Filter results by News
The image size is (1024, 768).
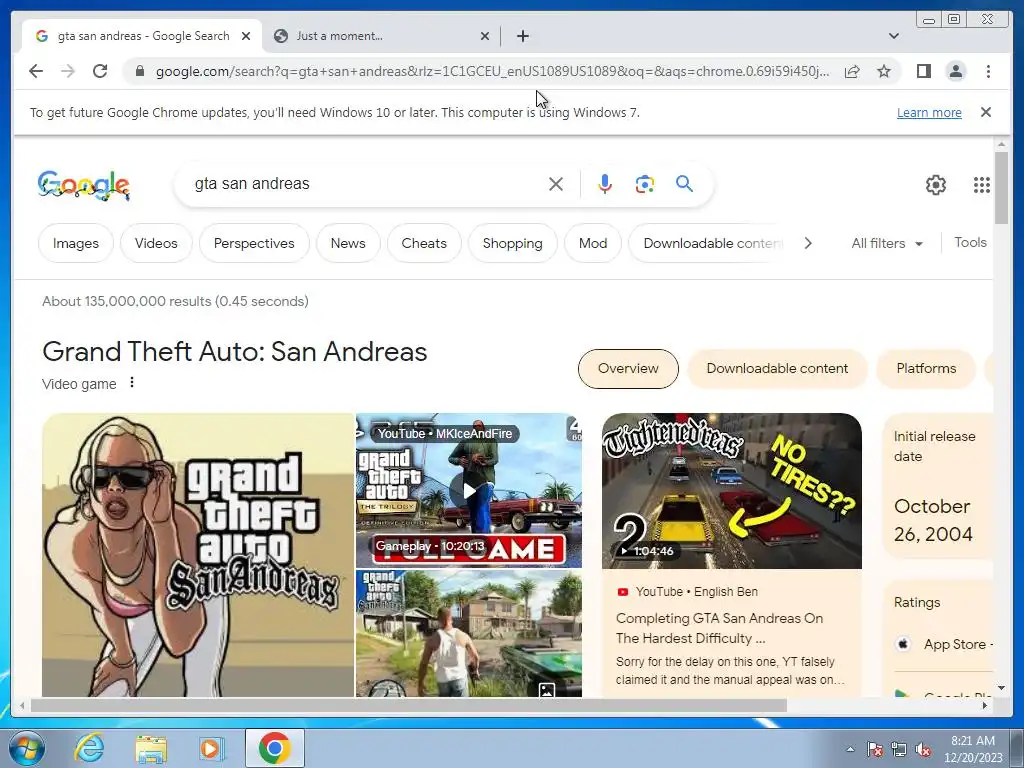pos(348,243)
